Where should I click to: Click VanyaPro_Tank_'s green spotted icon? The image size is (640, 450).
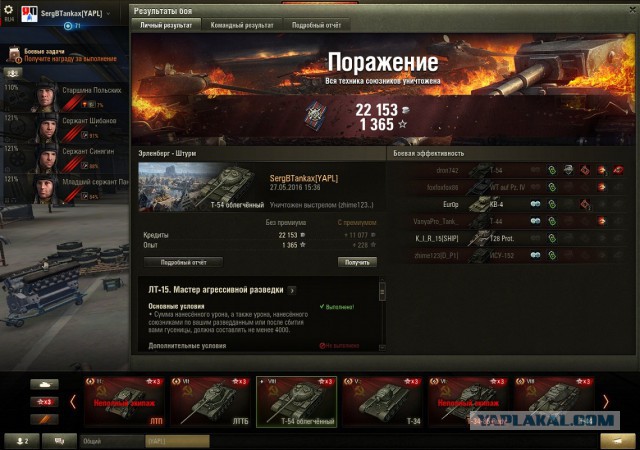click(x=552, y=221)
